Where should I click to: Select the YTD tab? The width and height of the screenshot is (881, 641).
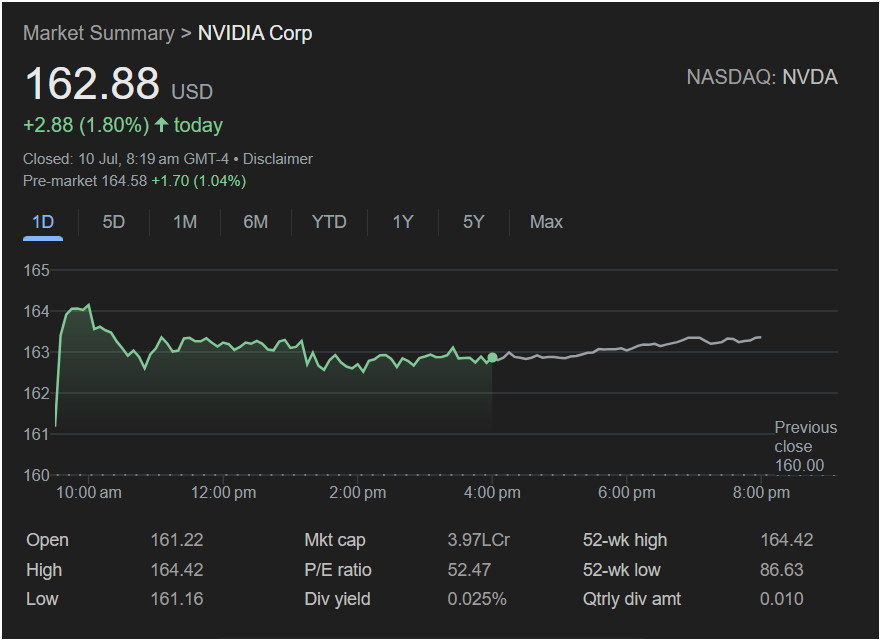(329, 222)
